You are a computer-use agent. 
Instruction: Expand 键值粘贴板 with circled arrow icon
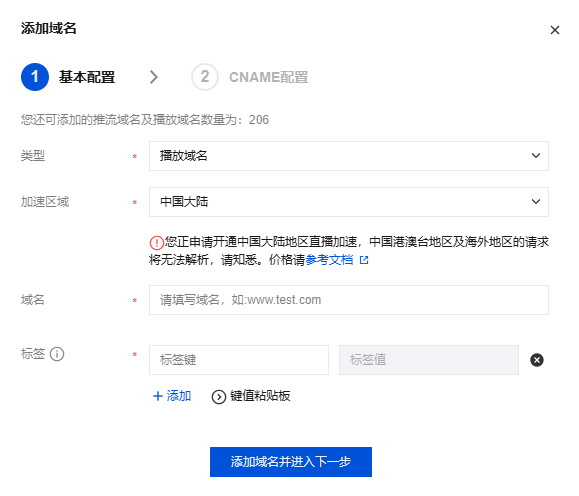coord(219,397)
